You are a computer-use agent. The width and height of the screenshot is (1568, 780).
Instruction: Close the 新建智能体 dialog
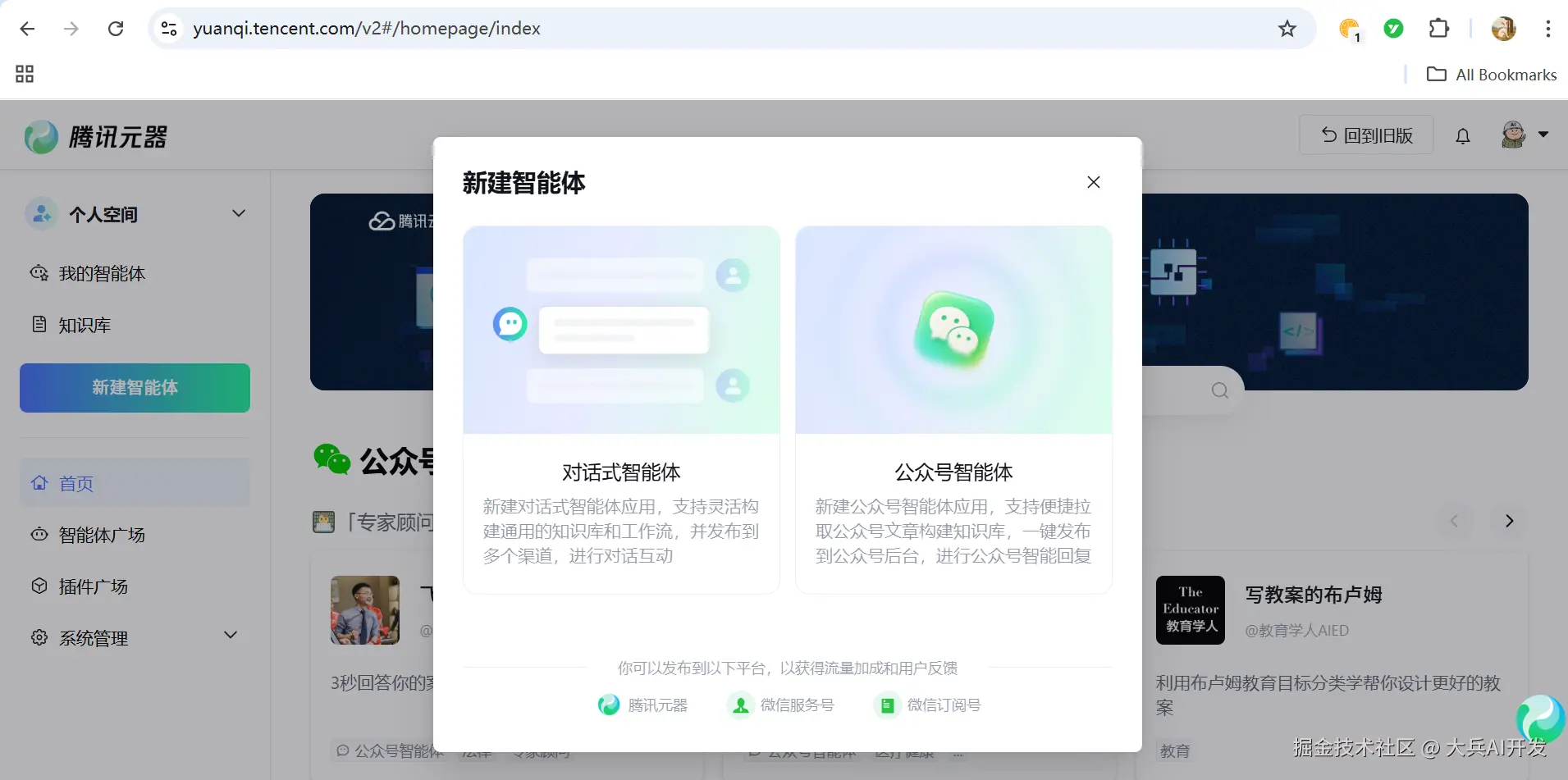tap(1094, 182)
